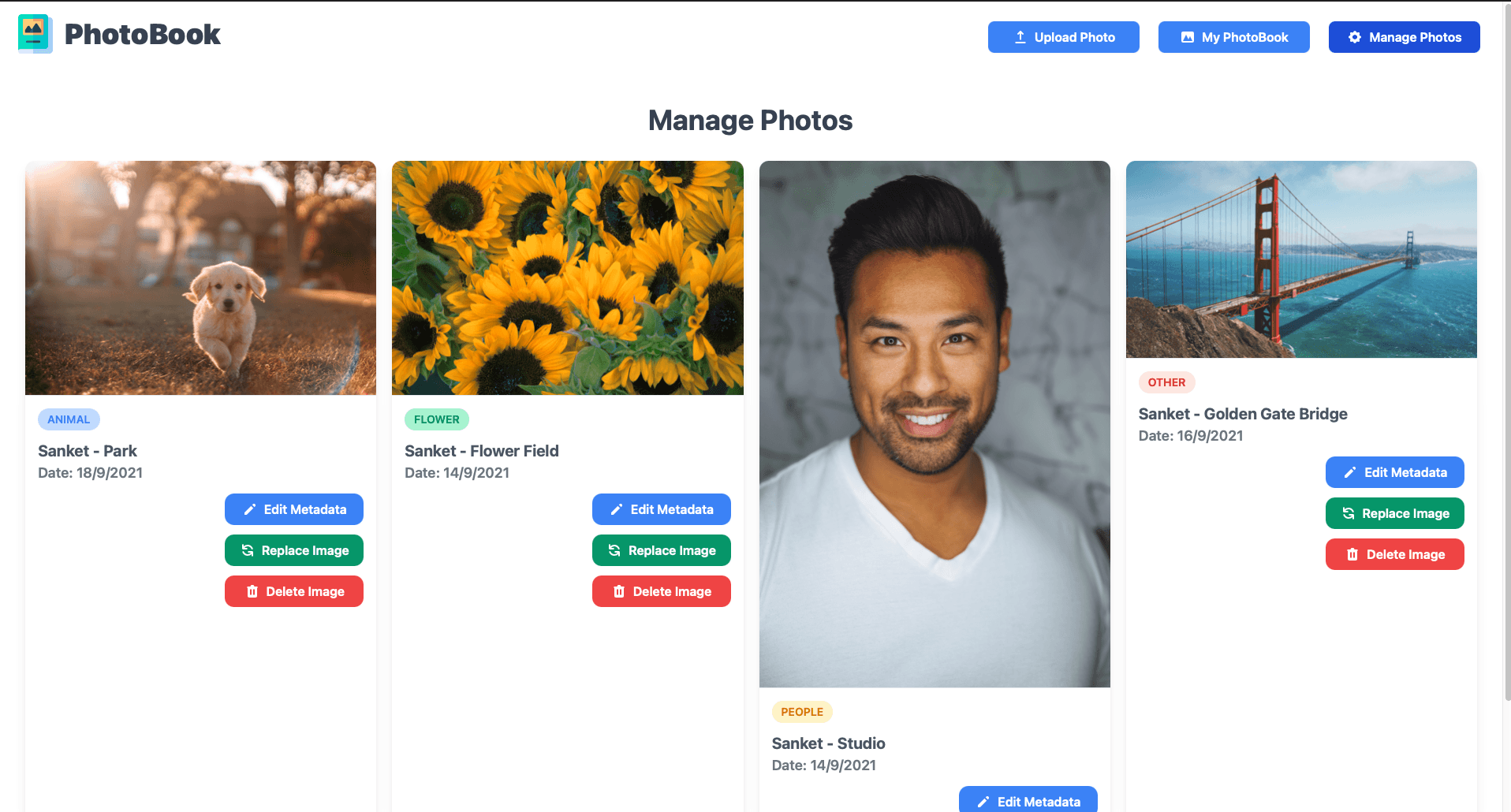
Task: Click the upload arrow icon in Upload Photo
Action: point(1020,37)
